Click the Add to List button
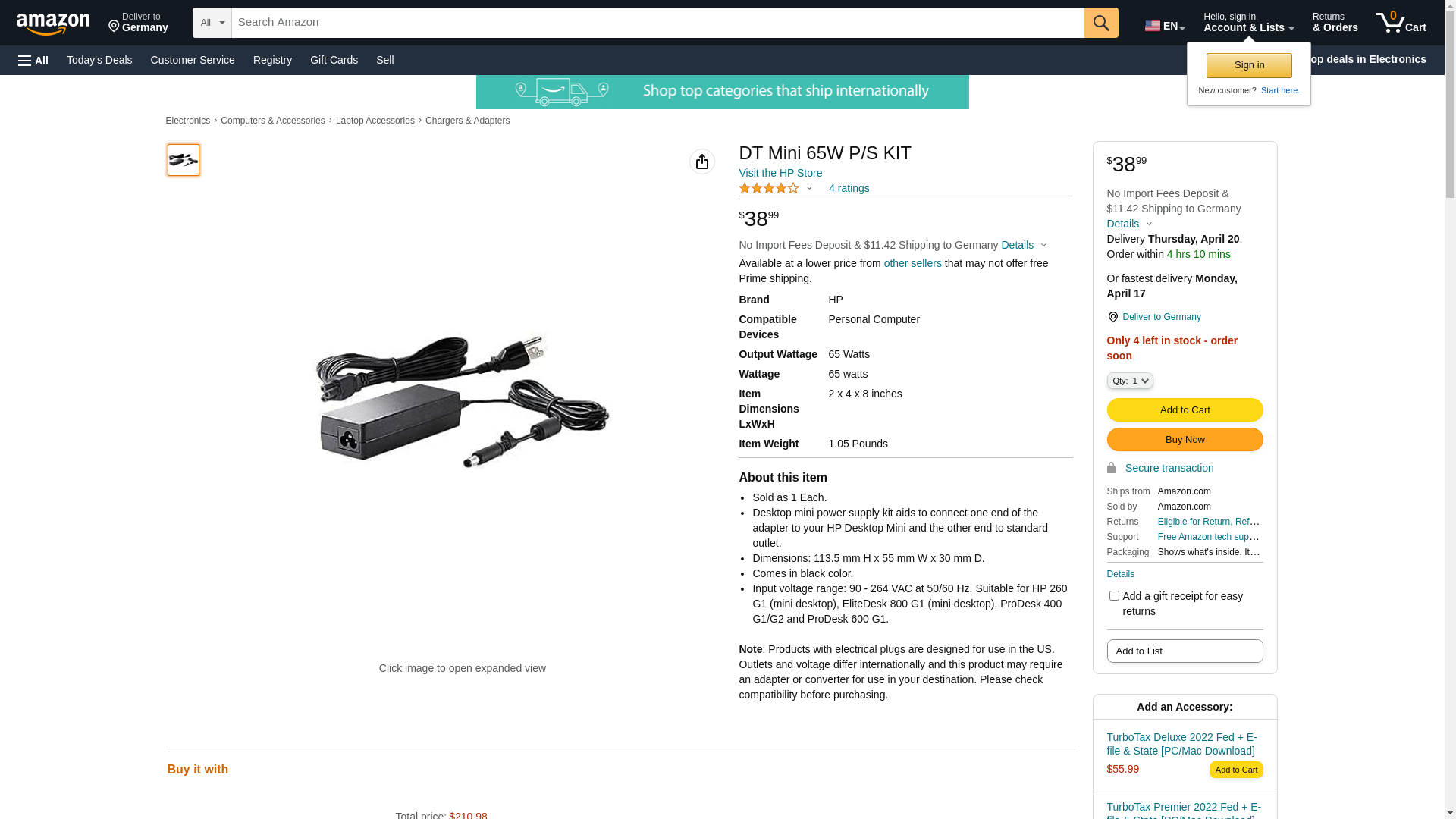The image size is (1456, 819). pyautogui.click(x=1185, y=651)
